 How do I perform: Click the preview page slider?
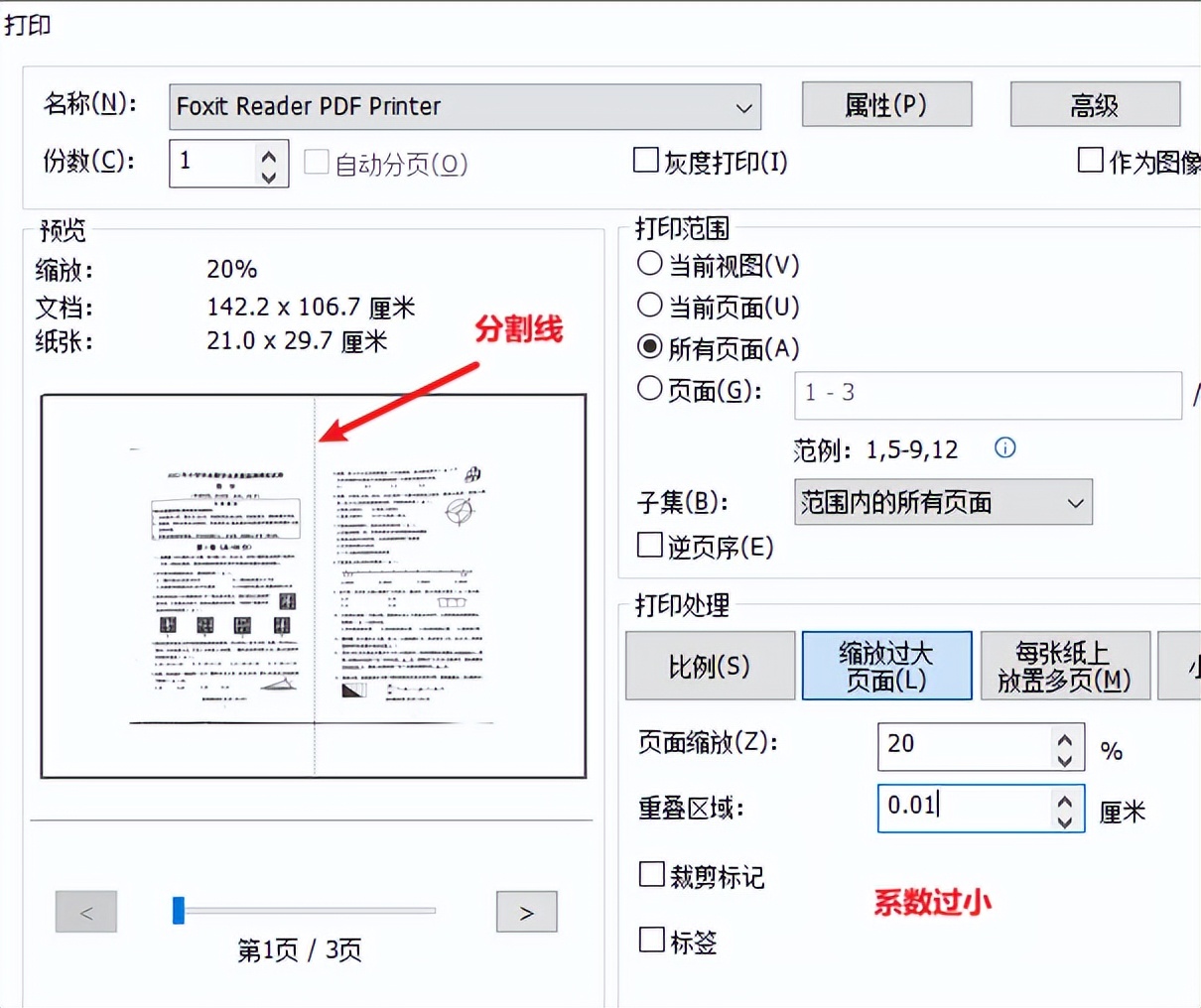178,911
